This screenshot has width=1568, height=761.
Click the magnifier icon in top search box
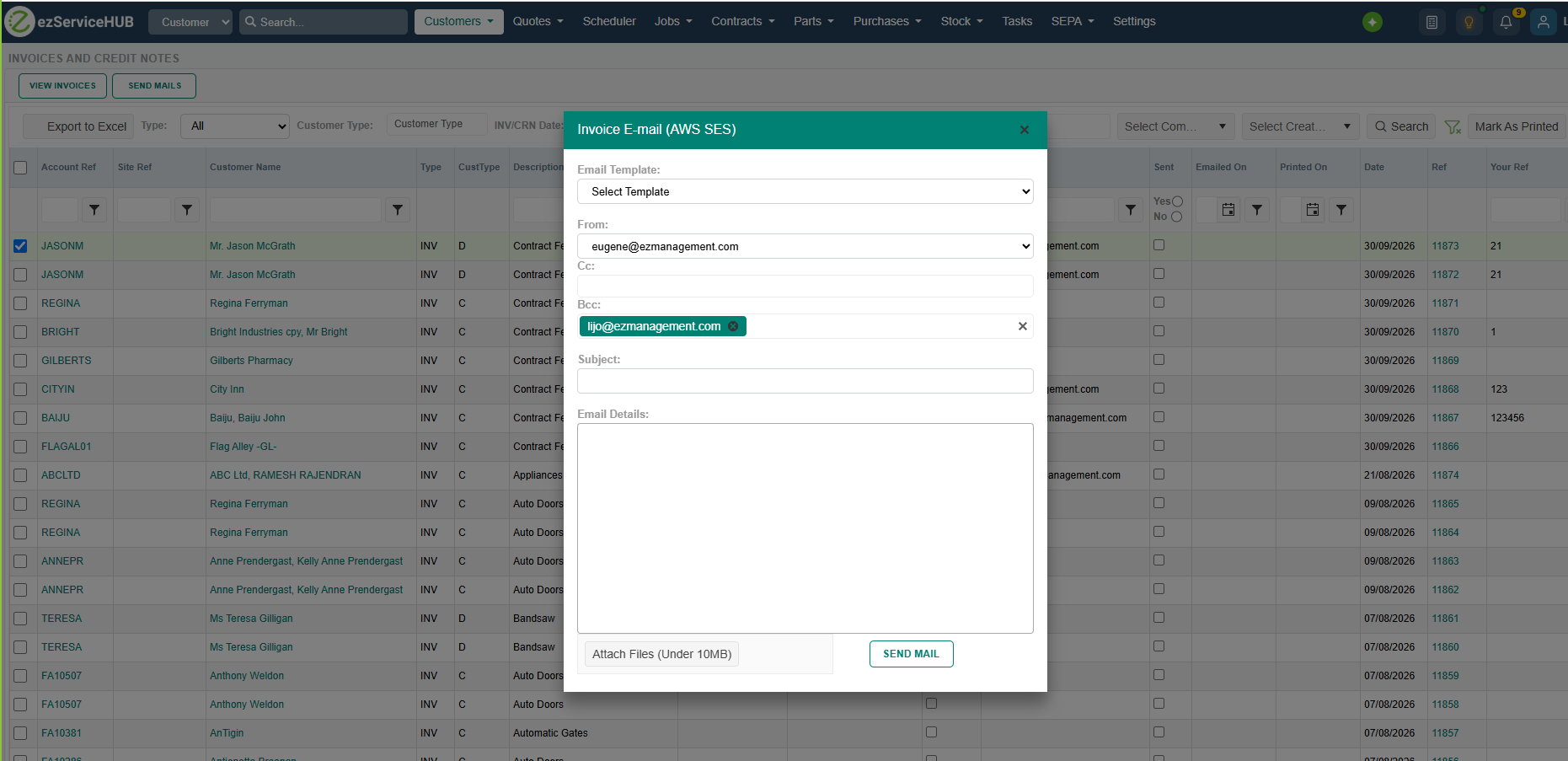[250, 22]
